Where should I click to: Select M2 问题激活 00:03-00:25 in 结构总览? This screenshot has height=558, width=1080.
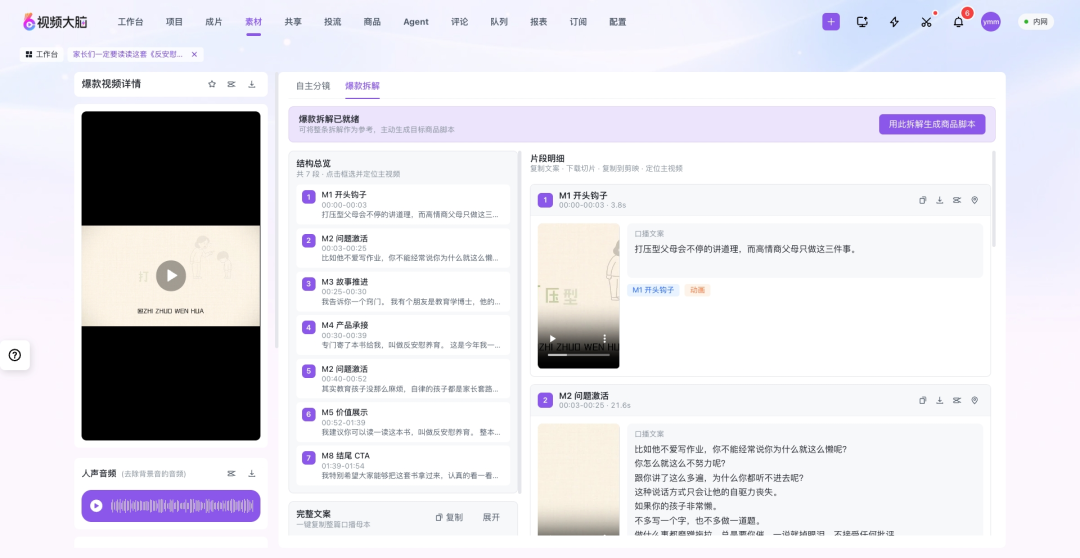403,248
